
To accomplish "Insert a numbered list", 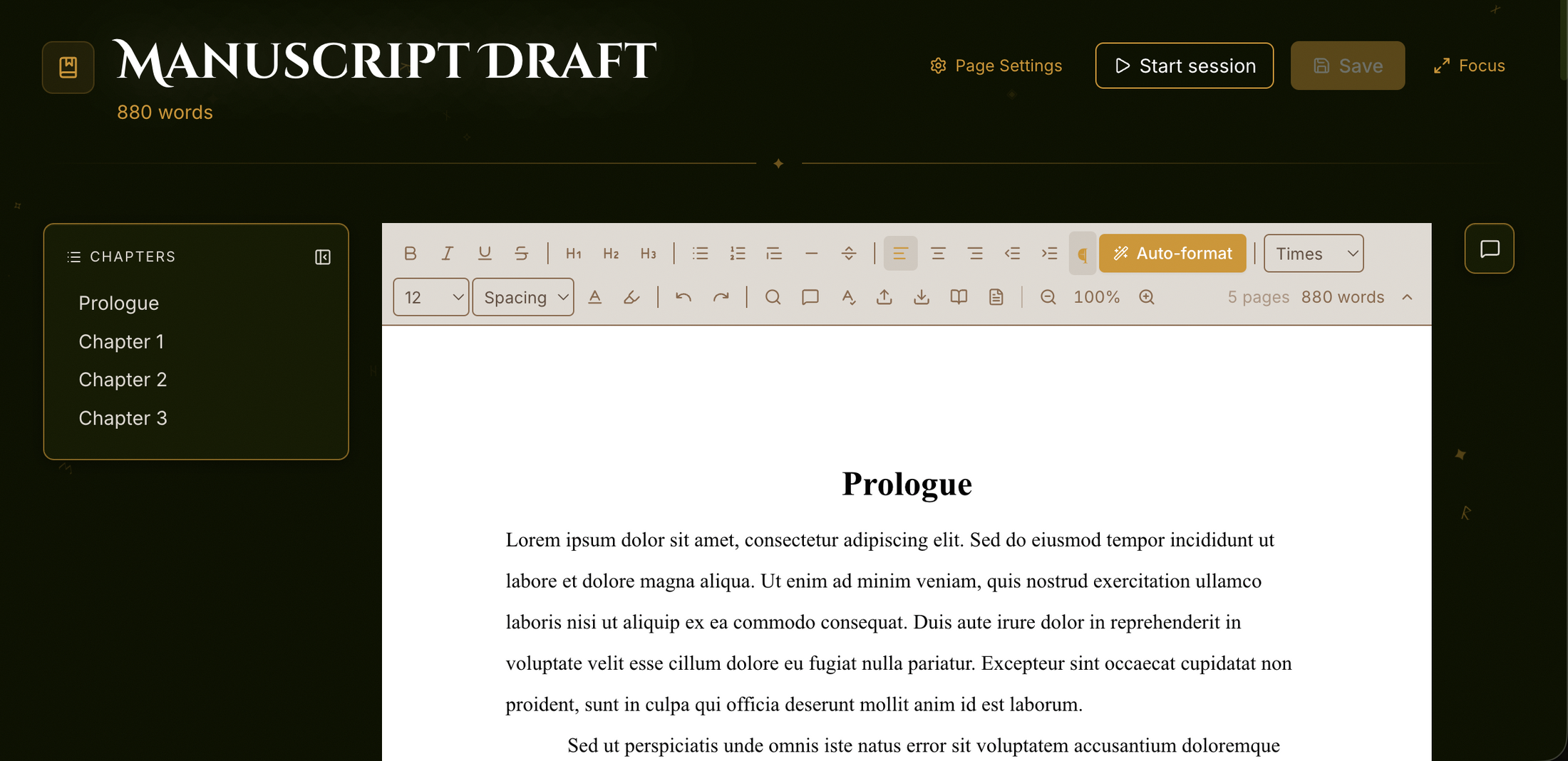I will click(738, 254).
